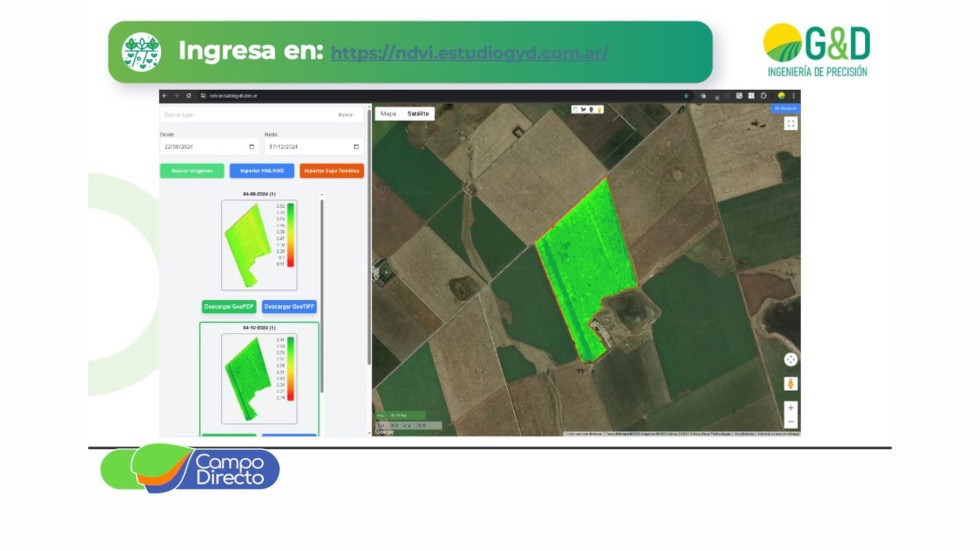Click the map camera rotation control icon
The image size is (980, 551).
tap(790, 359)
